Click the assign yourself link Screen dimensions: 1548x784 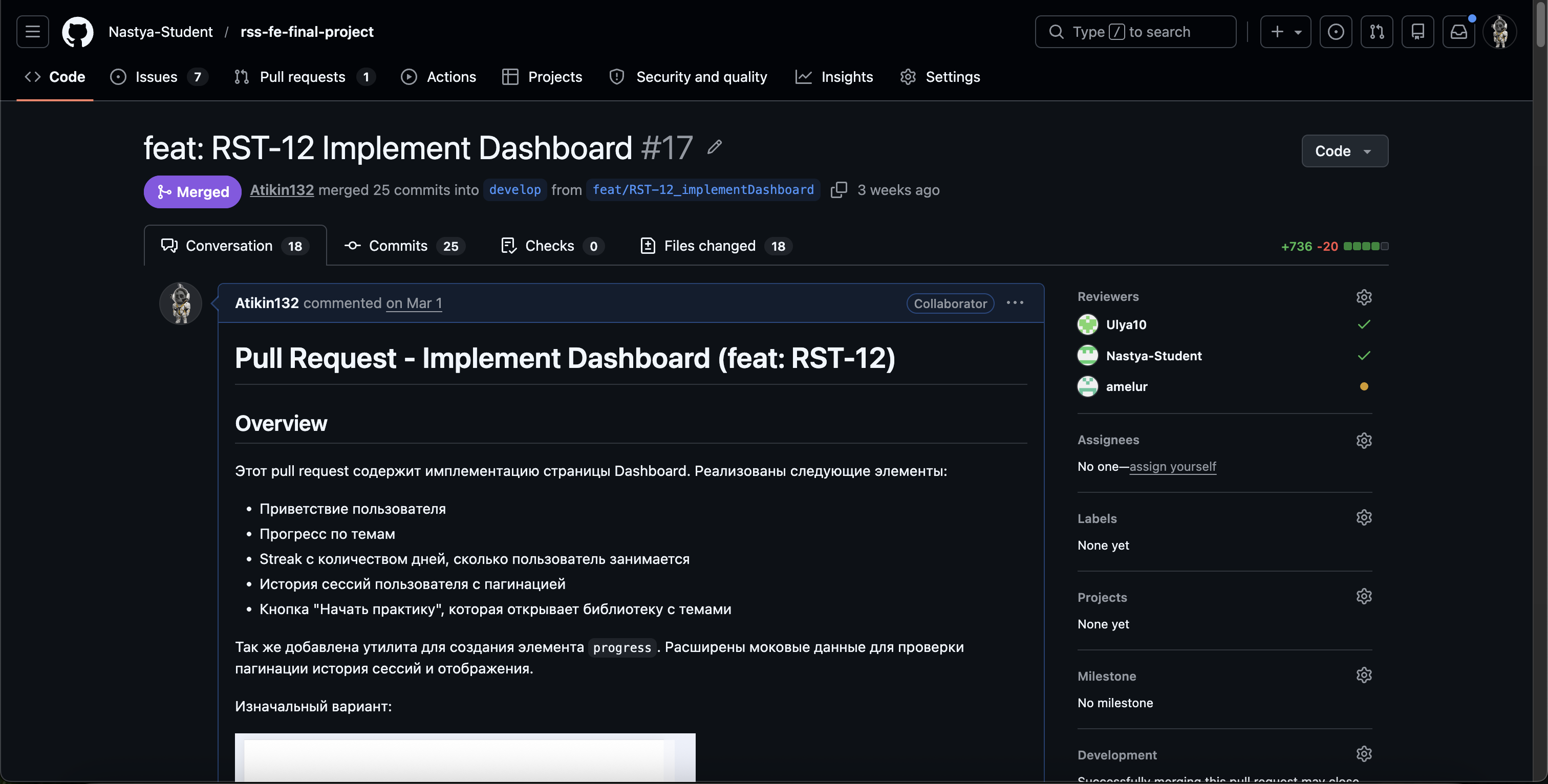1172,466
